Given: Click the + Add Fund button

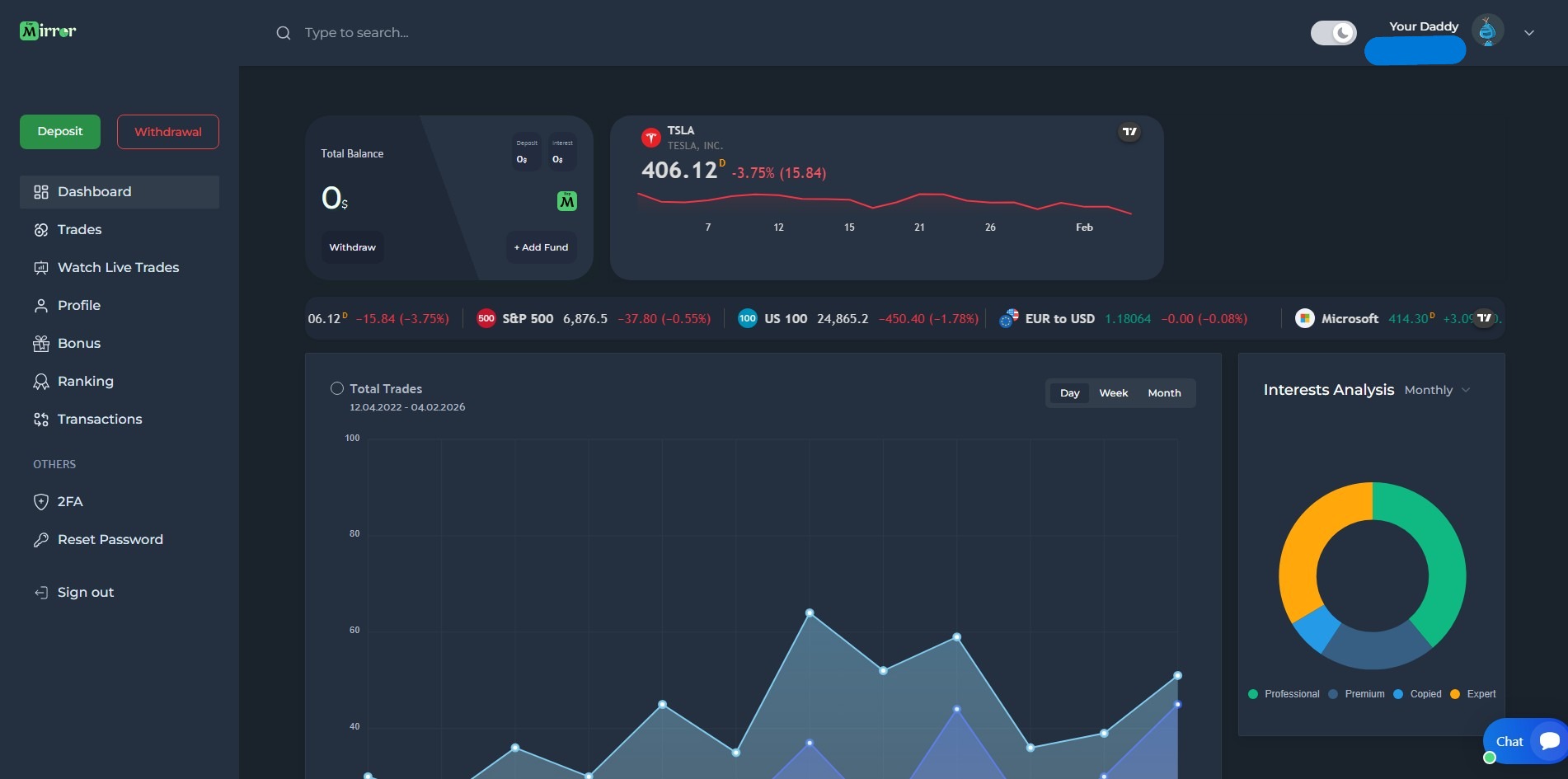Looking at the screenshot, I should click(541, 247).
